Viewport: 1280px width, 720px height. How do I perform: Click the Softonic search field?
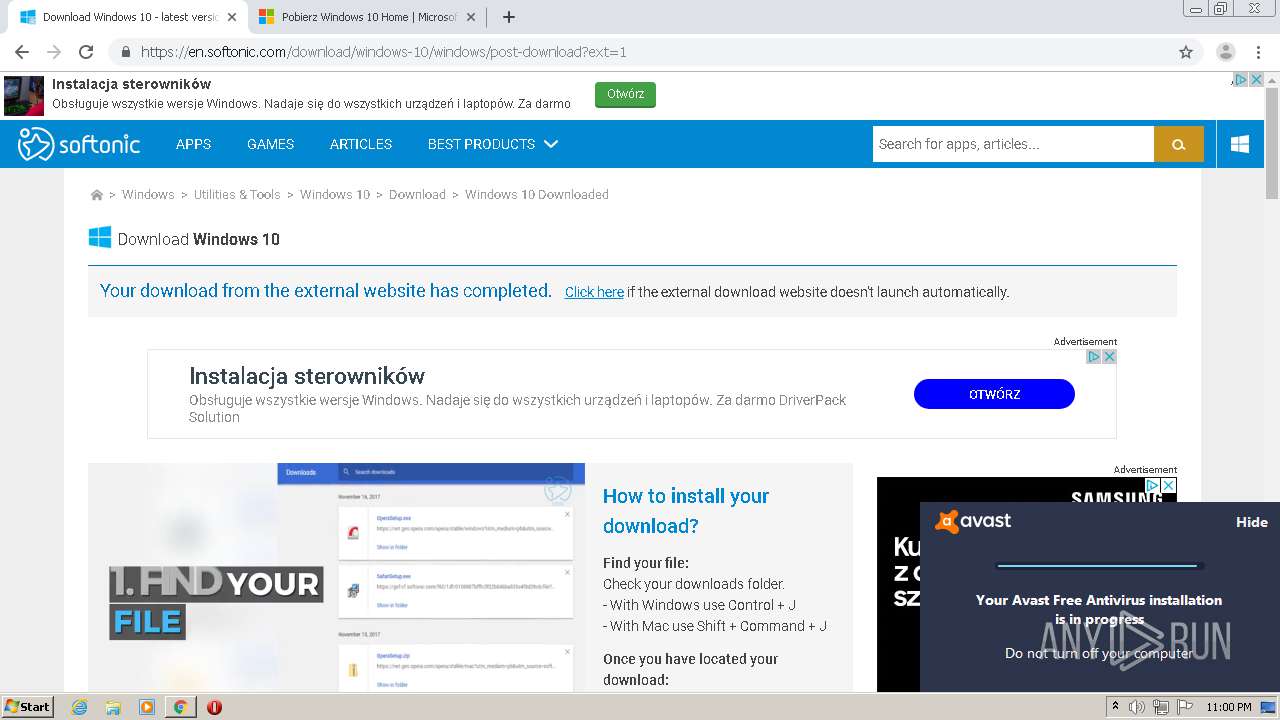[x=1013, y=144]
